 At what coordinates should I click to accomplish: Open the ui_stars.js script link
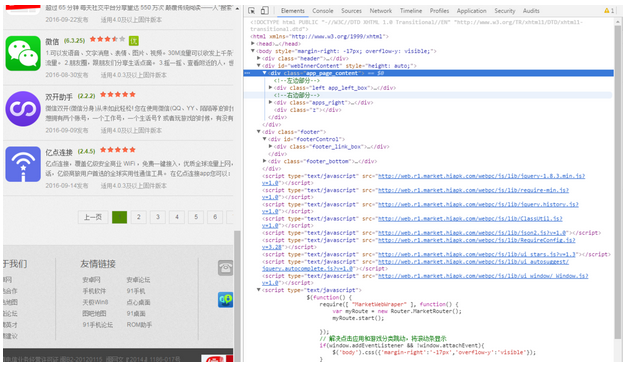coord(477,254)
